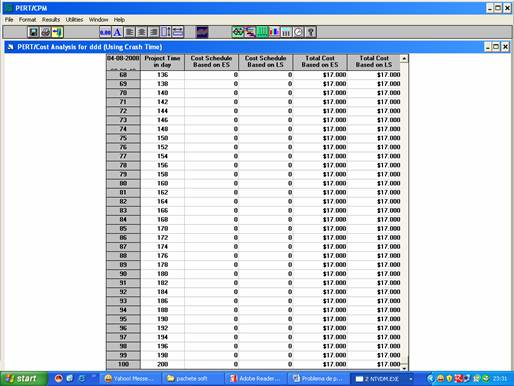Select the 'Total Cost Based on ES' column header
This screenshot has height=386, width=514.
pyautogui.click(x=320, y=62)
